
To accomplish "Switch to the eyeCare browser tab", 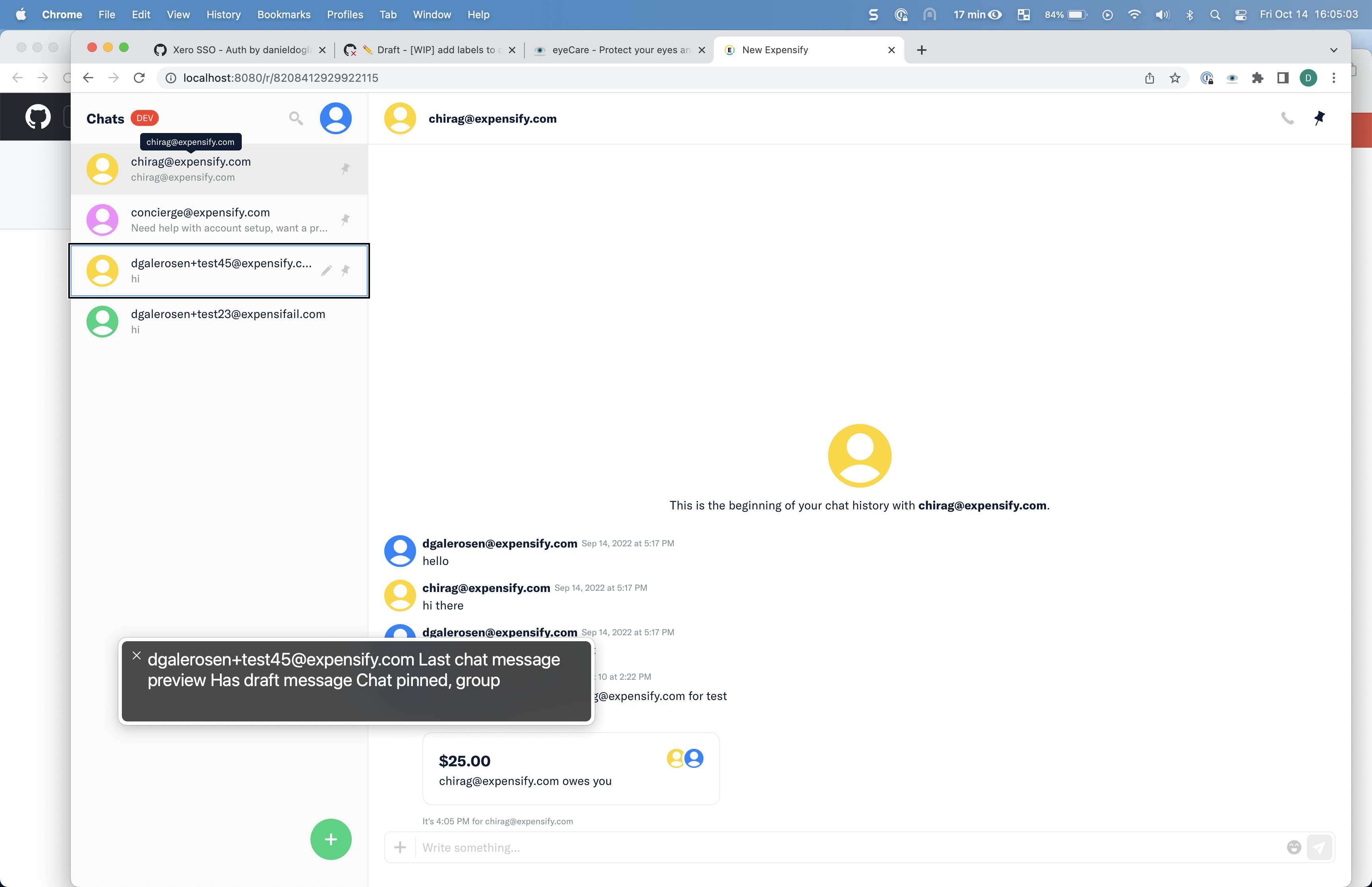I will point(620,50).
